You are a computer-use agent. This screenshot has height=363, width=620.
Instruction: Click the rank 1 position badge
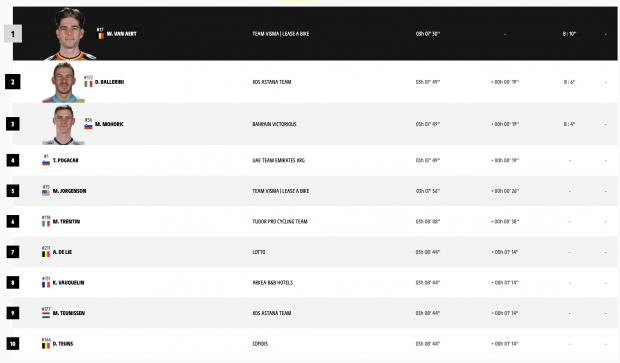13,34
